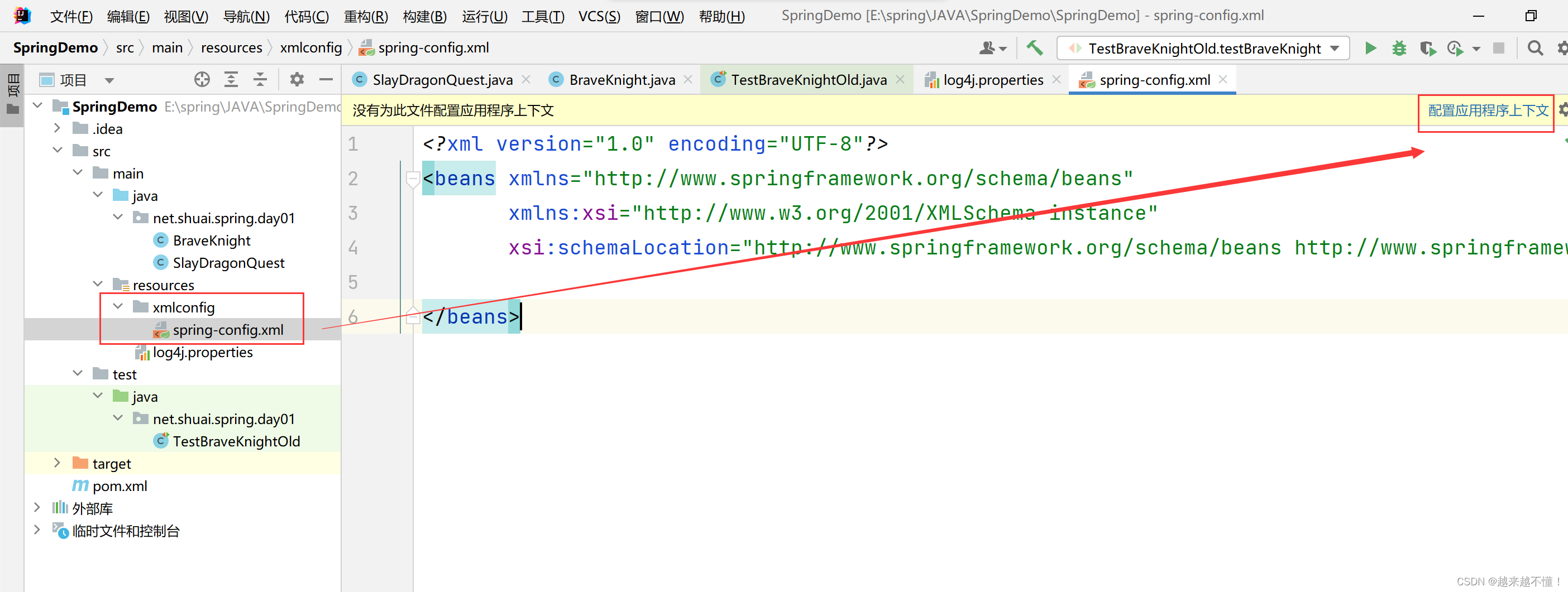Collapse the SpringDemo root node
This screenshot has width=1568, height=592.
click(x=38, y=107)
